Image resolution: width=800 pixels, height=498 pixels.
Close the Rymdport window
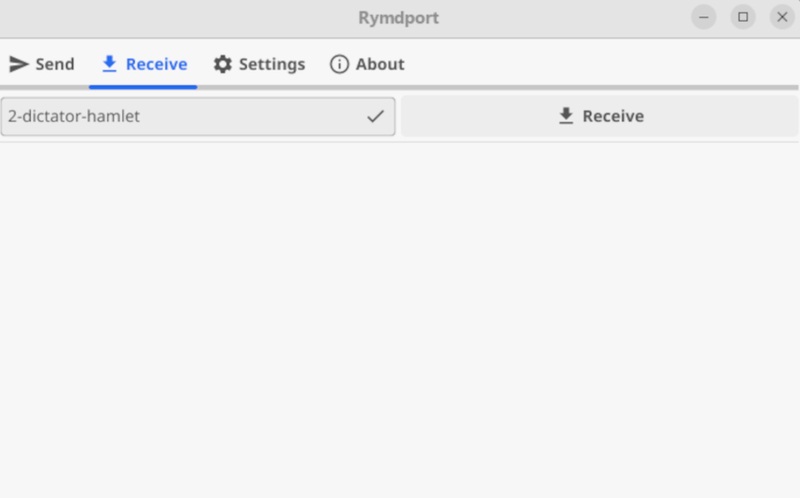pos(781,17)
